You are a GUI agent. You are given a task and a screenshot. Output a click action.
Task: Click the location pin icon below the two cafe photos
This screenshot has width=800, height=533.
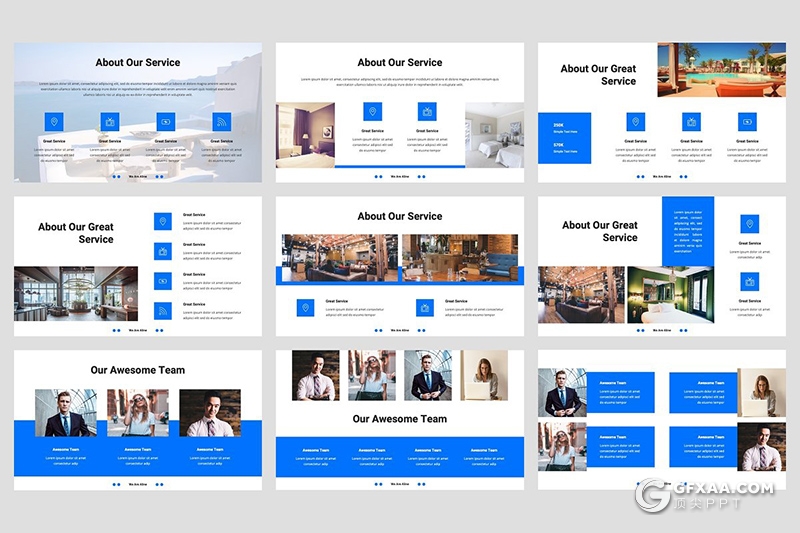point(306,307)
